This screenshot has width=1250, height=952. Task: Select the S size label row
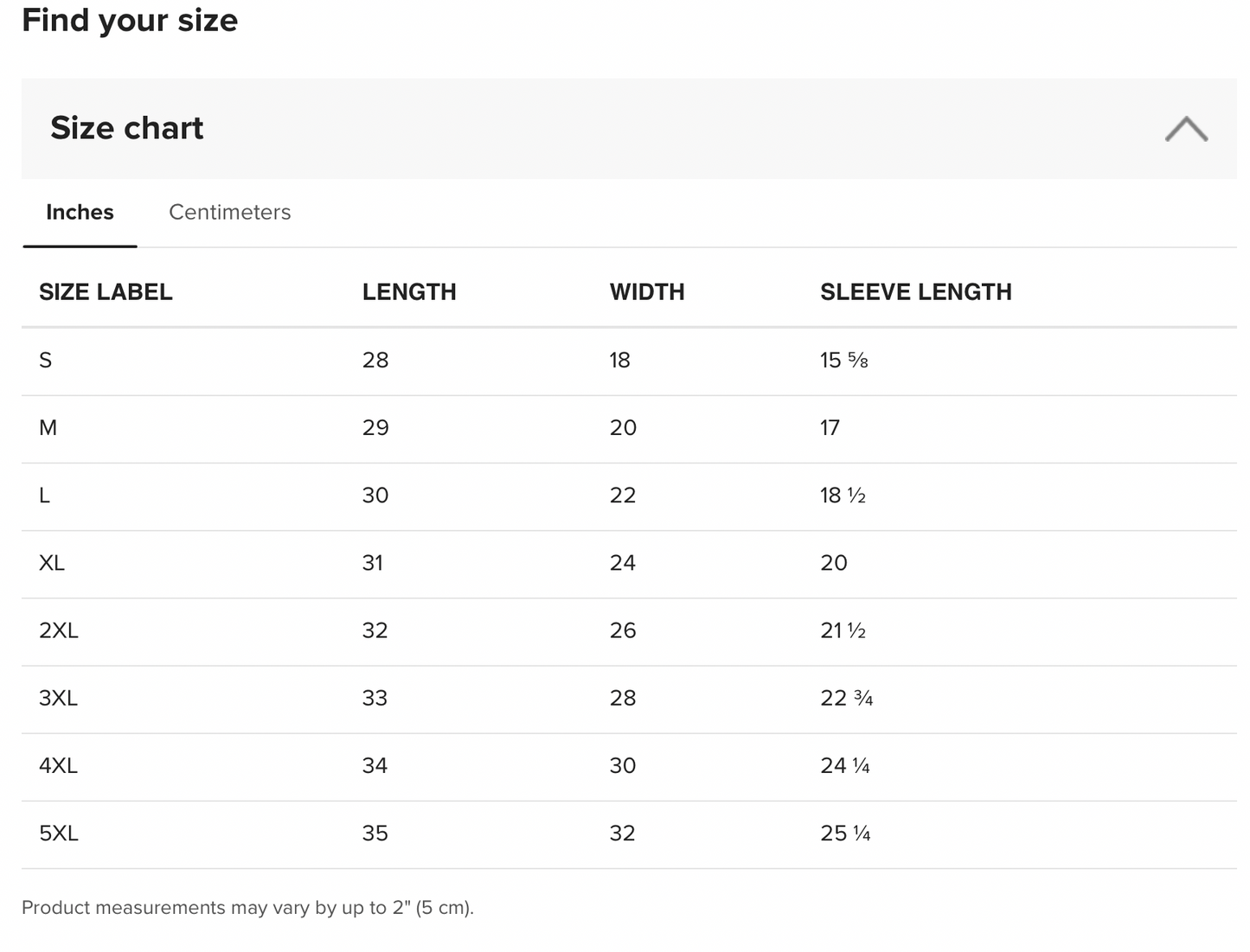pyautogui.click(x=46, y=361)
